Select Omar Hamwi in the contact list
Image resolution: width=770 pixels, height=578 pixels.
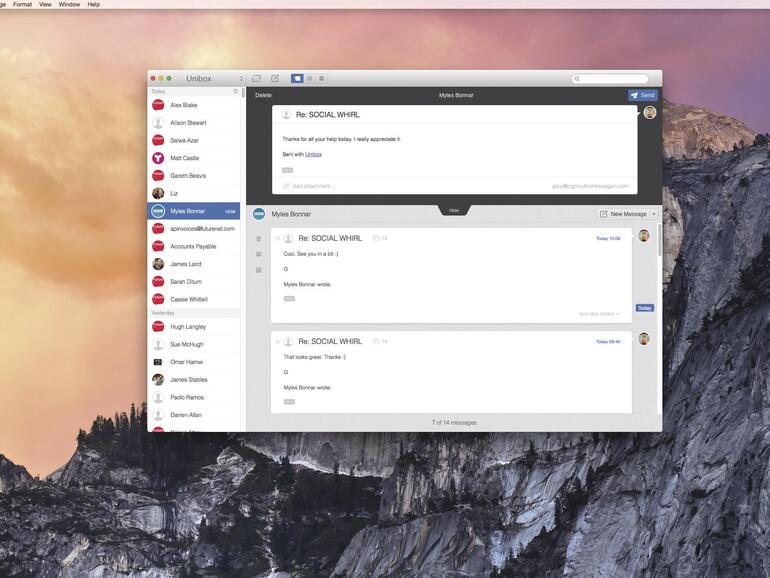click(194, 362)
